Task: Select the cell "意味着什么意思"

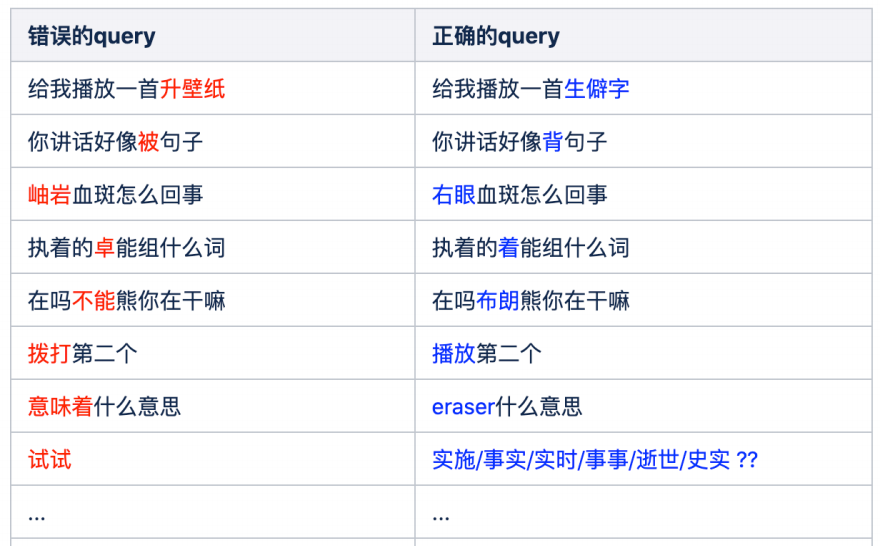Action: tap(213, 406)
